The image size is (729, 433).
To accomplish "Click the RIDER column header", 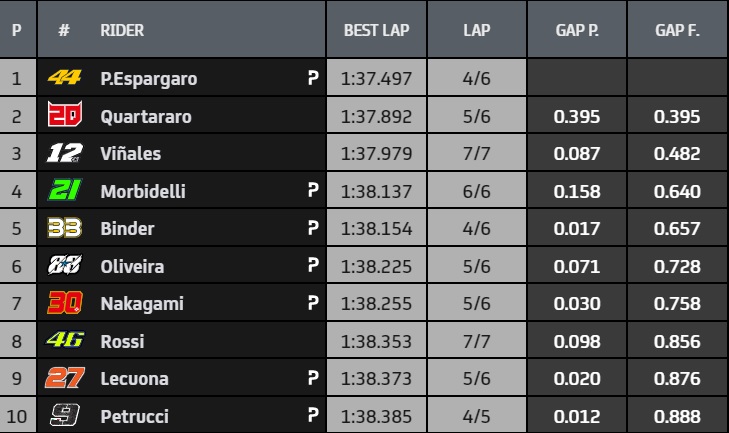I will click(122, 30).
